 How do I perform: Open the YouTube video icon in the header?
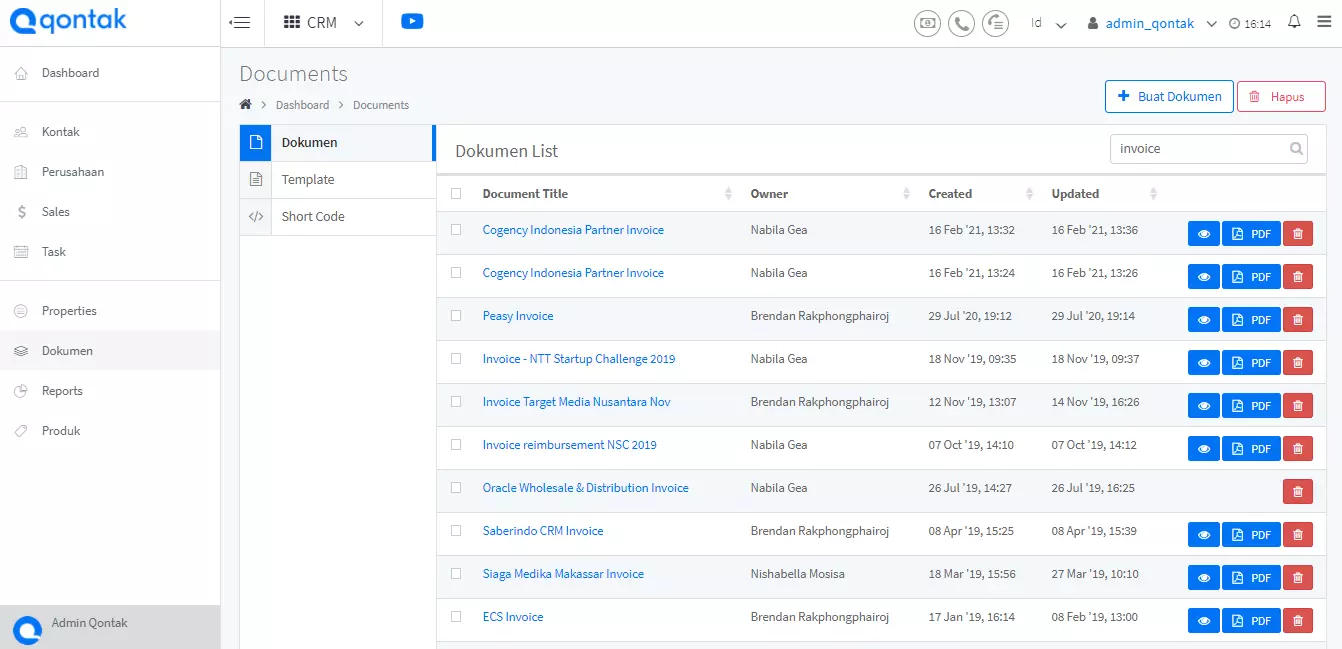coord(412,21)
